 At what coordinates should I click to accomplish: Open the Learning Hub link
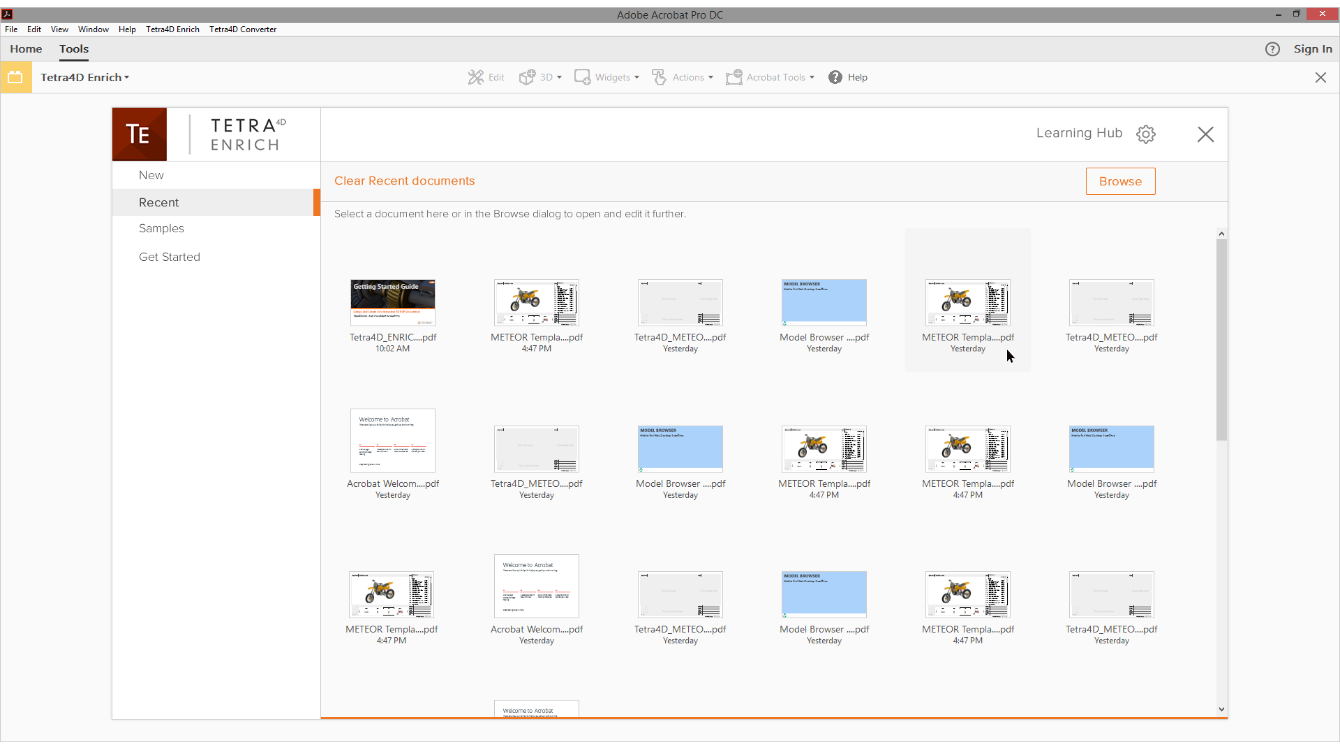click(x=1078, y=133)
